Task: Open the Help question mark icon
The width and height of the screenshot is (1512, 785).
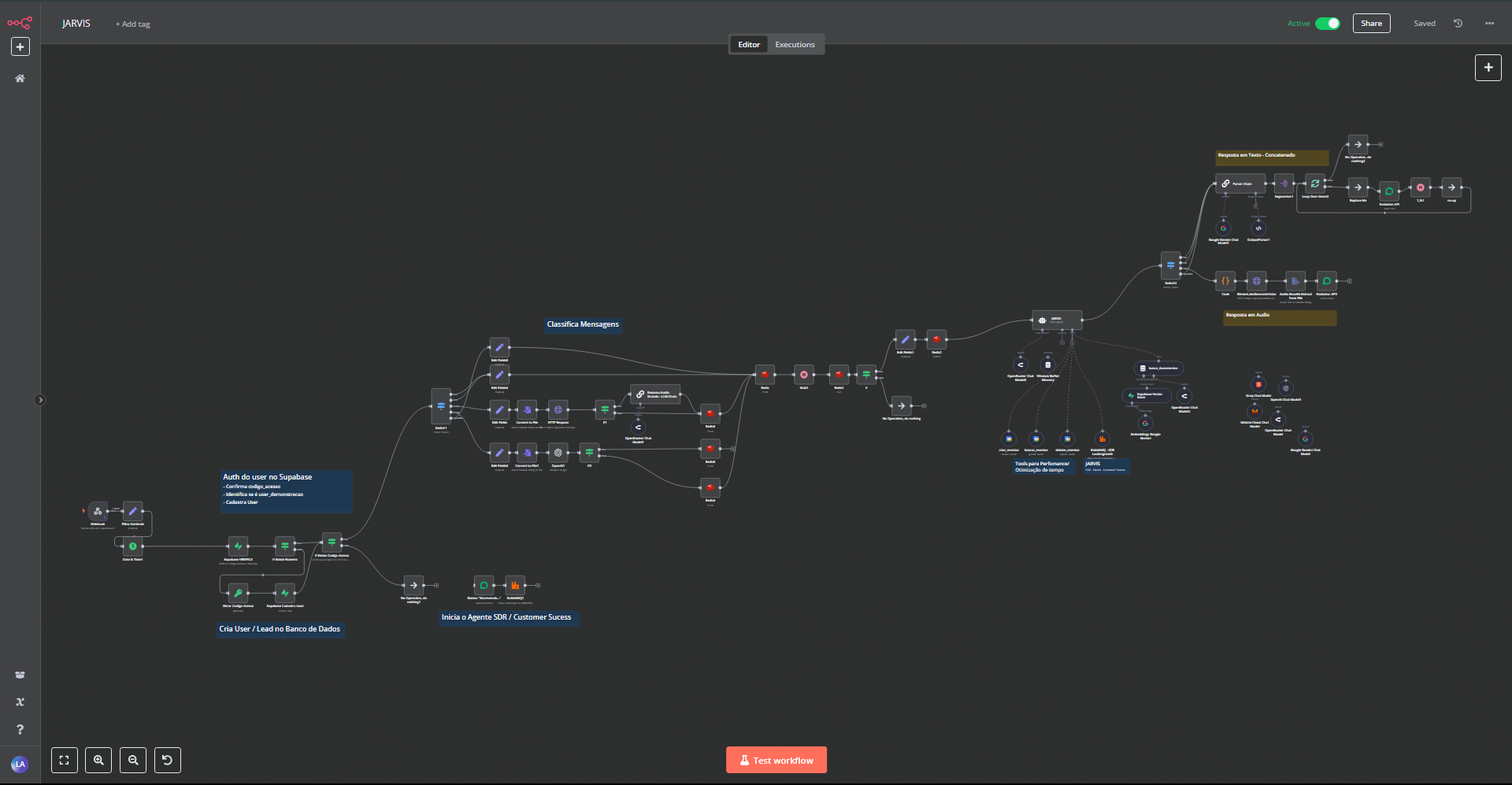Action: tap(20, 729)
